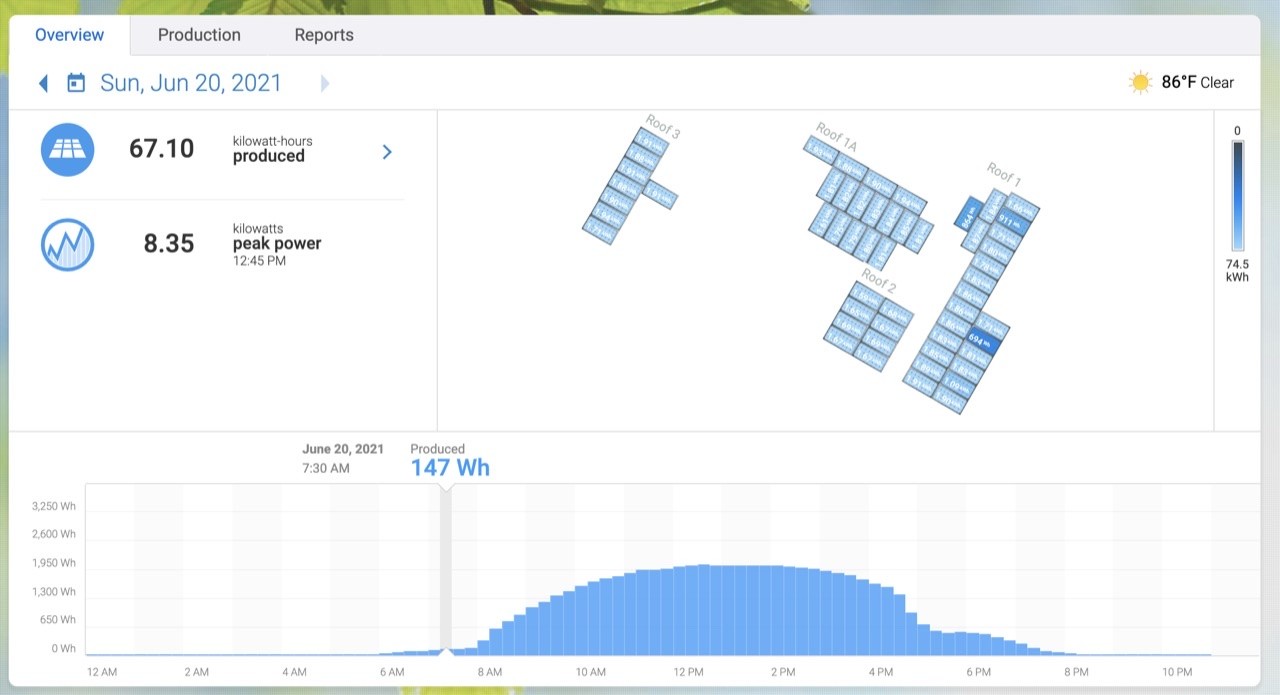Click the blue energy color scale bar
The height and width of the screenshot is (695, 1280).
[1237, 196]
